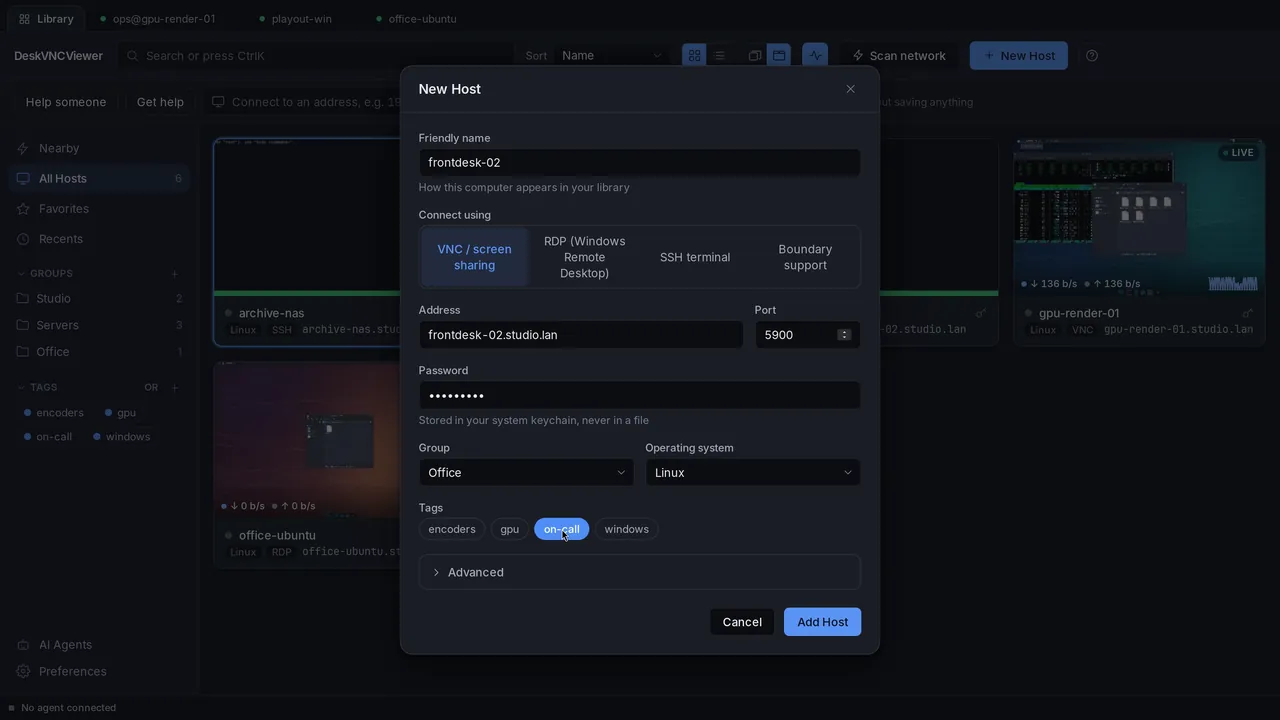Click the port number stepper
This screenshot has width=1280, height=720.
pos(844,335)
